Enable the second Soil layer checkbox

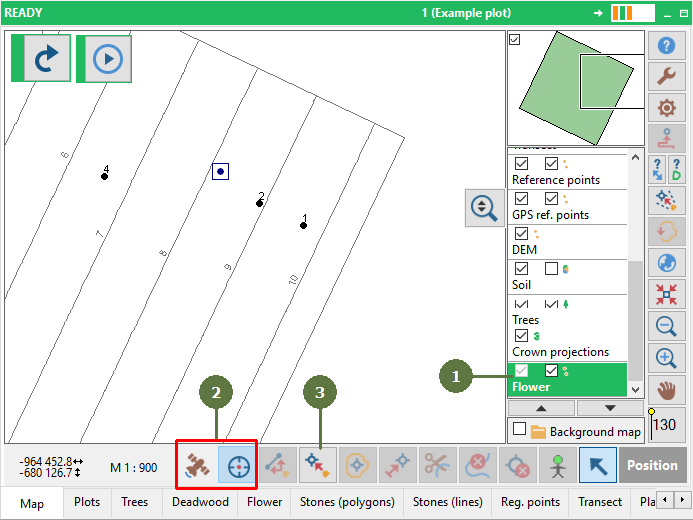coord(551,268)
